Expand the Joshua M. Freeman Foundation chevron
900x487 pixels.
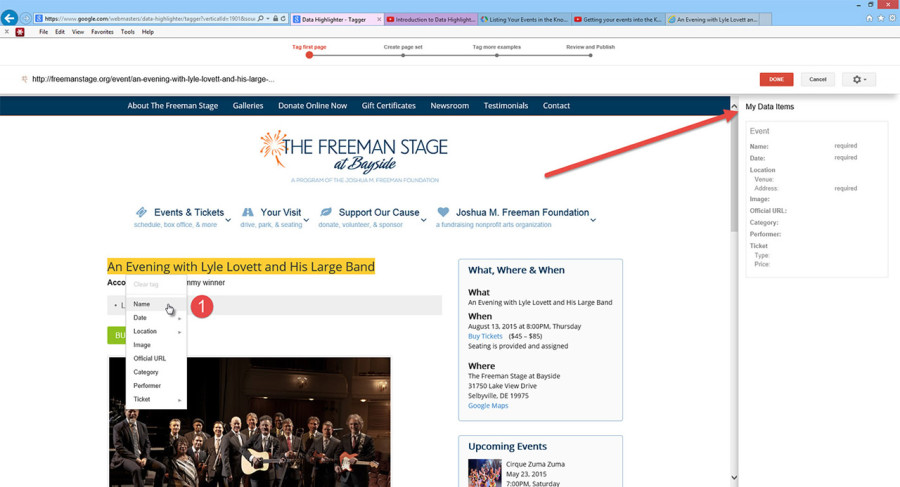[593, 220]
